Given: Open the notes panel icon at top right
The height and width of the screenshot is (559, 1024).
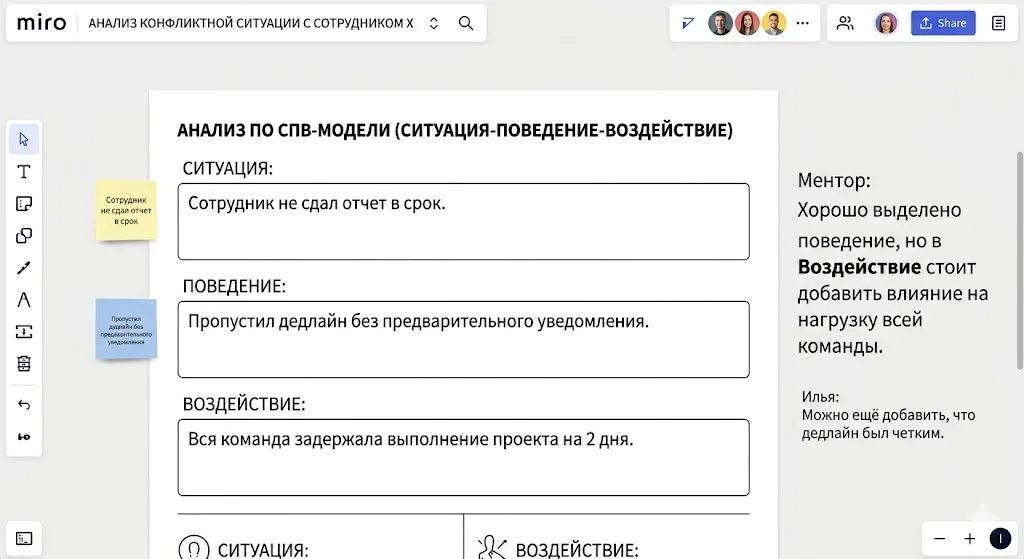Looking at the screenshot, I should click(999, 24).
